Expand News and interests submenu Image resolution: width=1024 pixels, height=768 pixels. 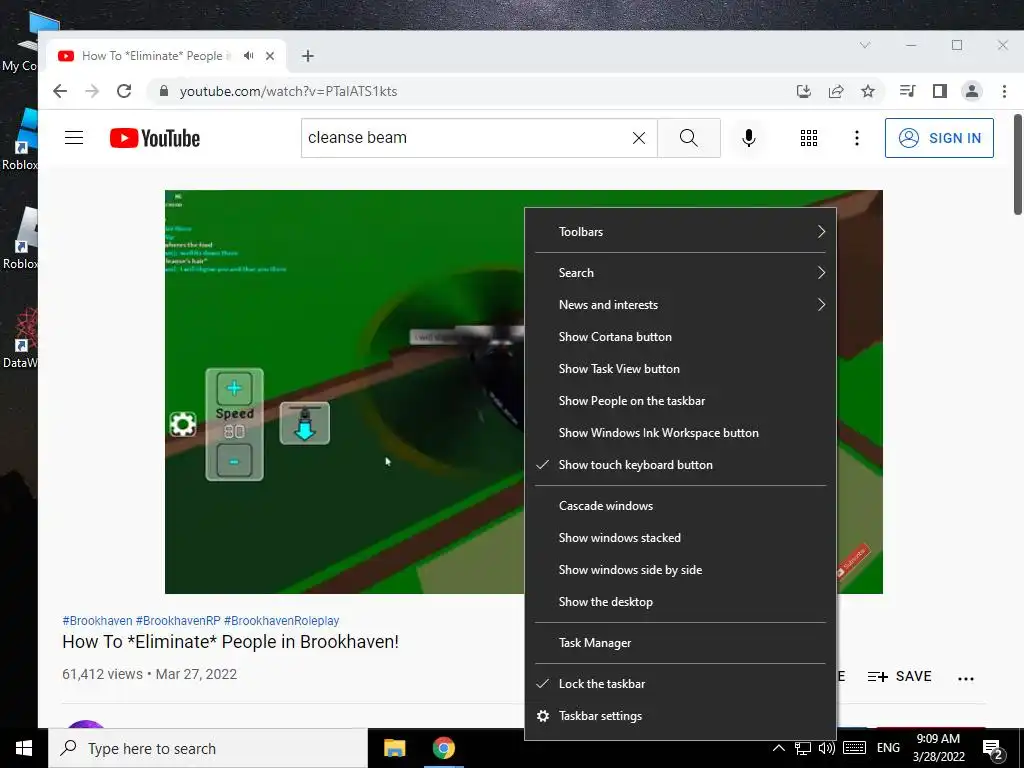pos(680,305)
